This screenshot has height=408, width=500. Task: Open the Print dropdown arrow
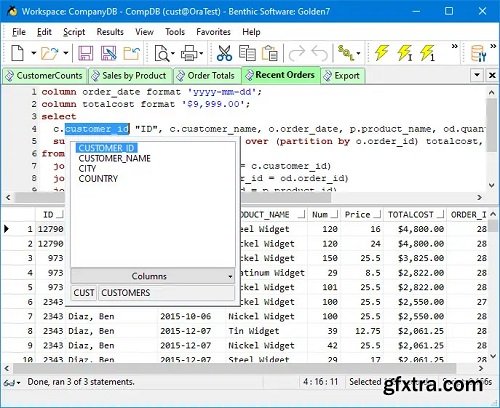click(x=201, y=53)
